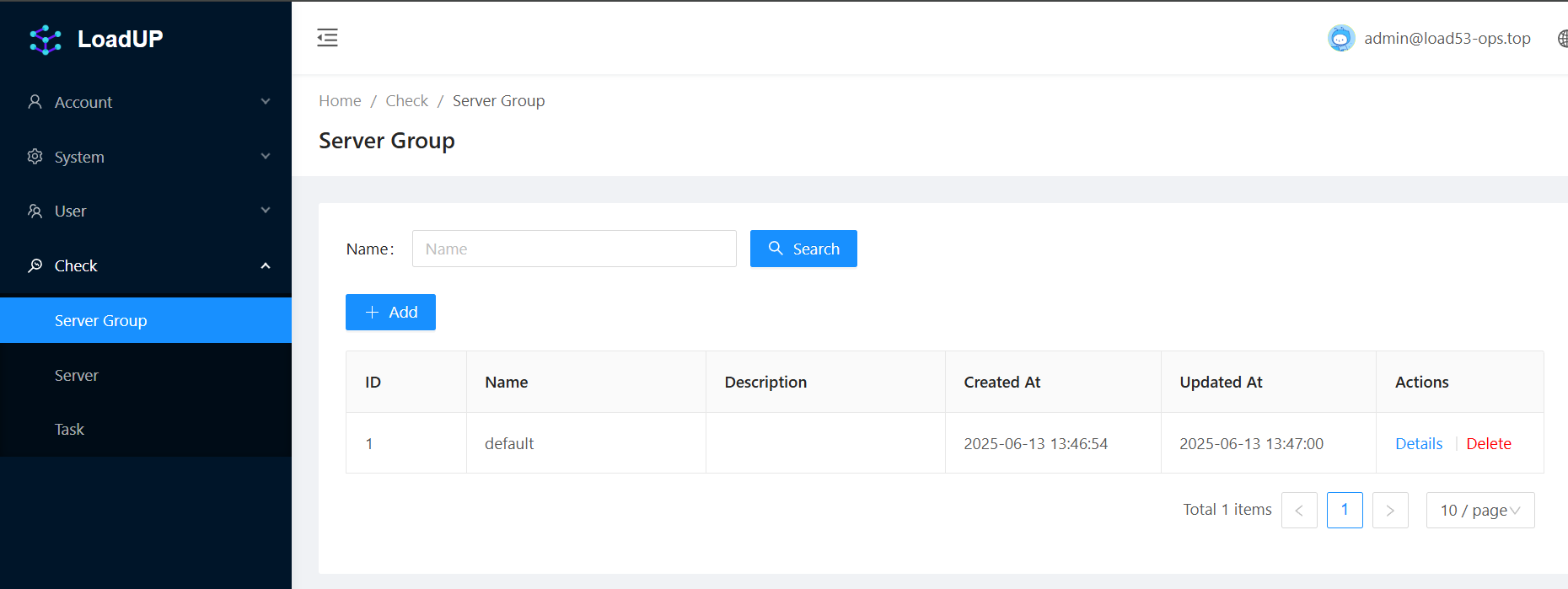Open the Server menu item
The image size is (1568, 589).
coord(77,375)
